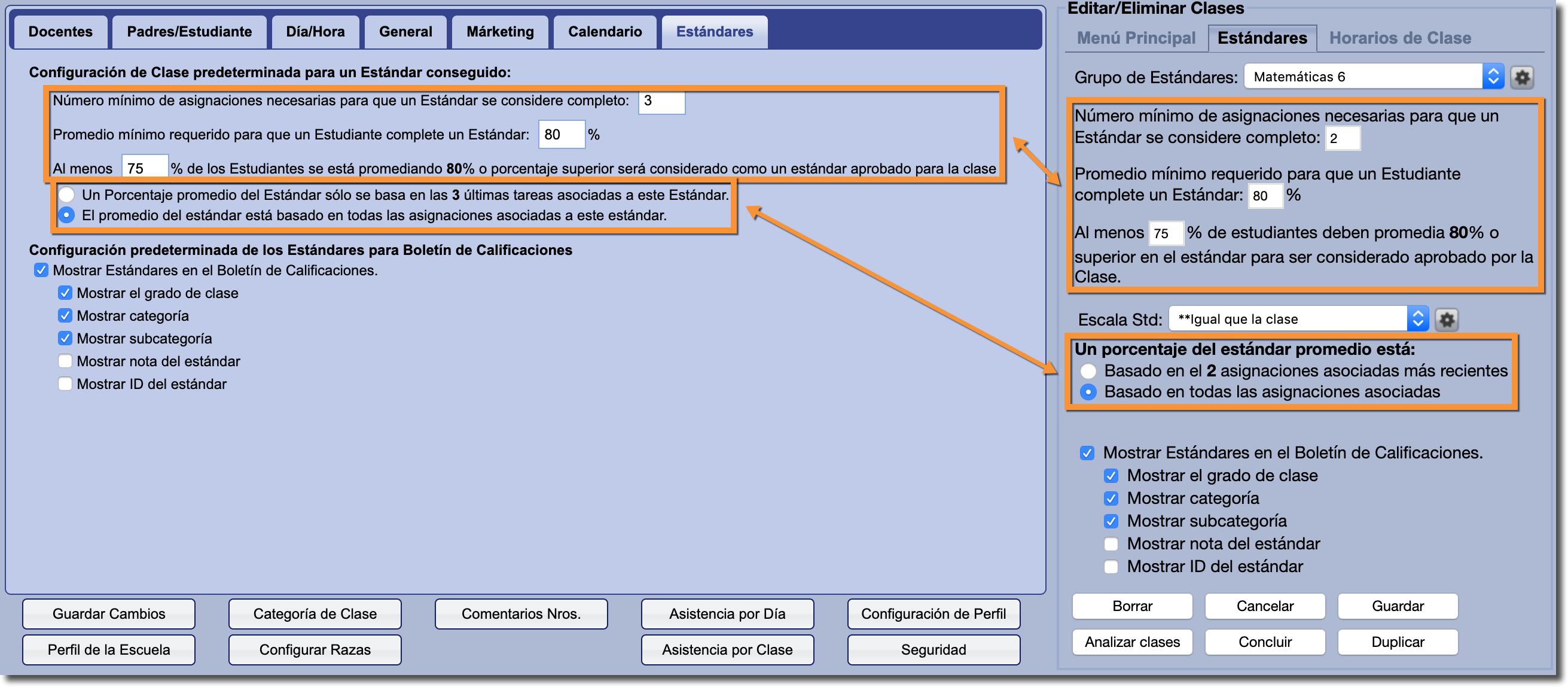1568x687 pixels.
Task: Select radio for 3 últimas tareas
Action: click(x=66, y=195)
